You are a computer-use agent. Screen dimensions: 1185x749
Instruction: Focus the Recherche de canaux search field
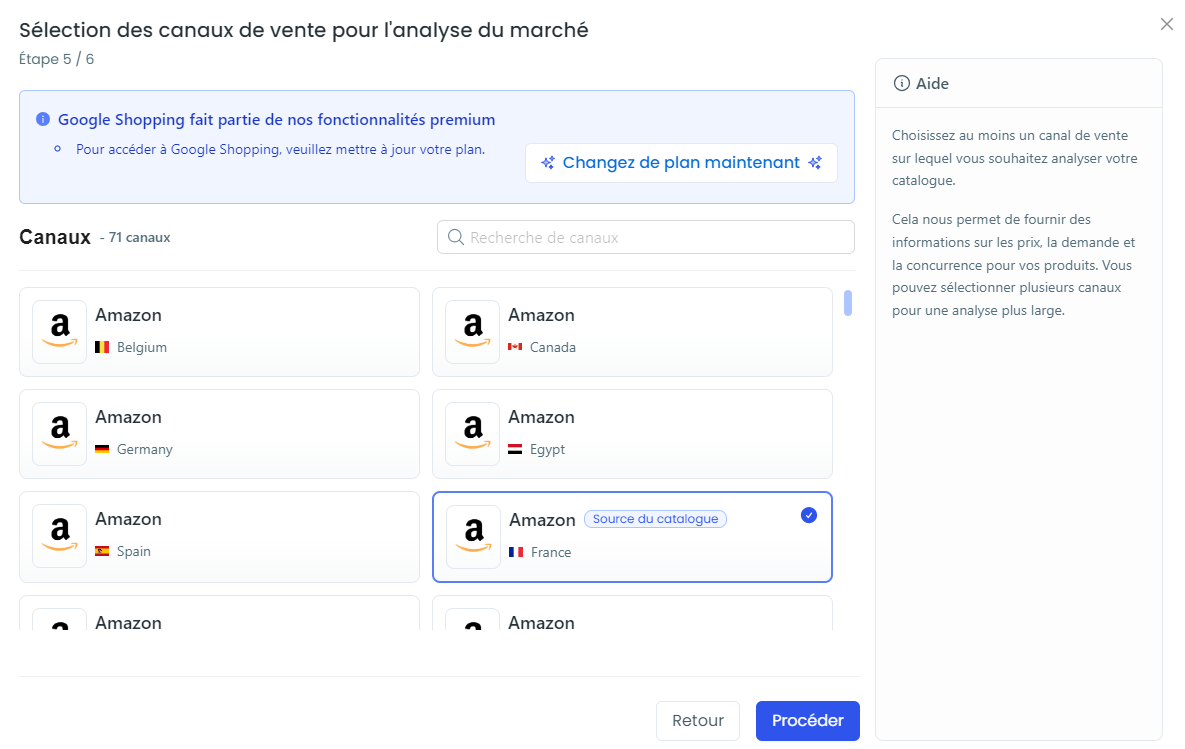[646, 237]
